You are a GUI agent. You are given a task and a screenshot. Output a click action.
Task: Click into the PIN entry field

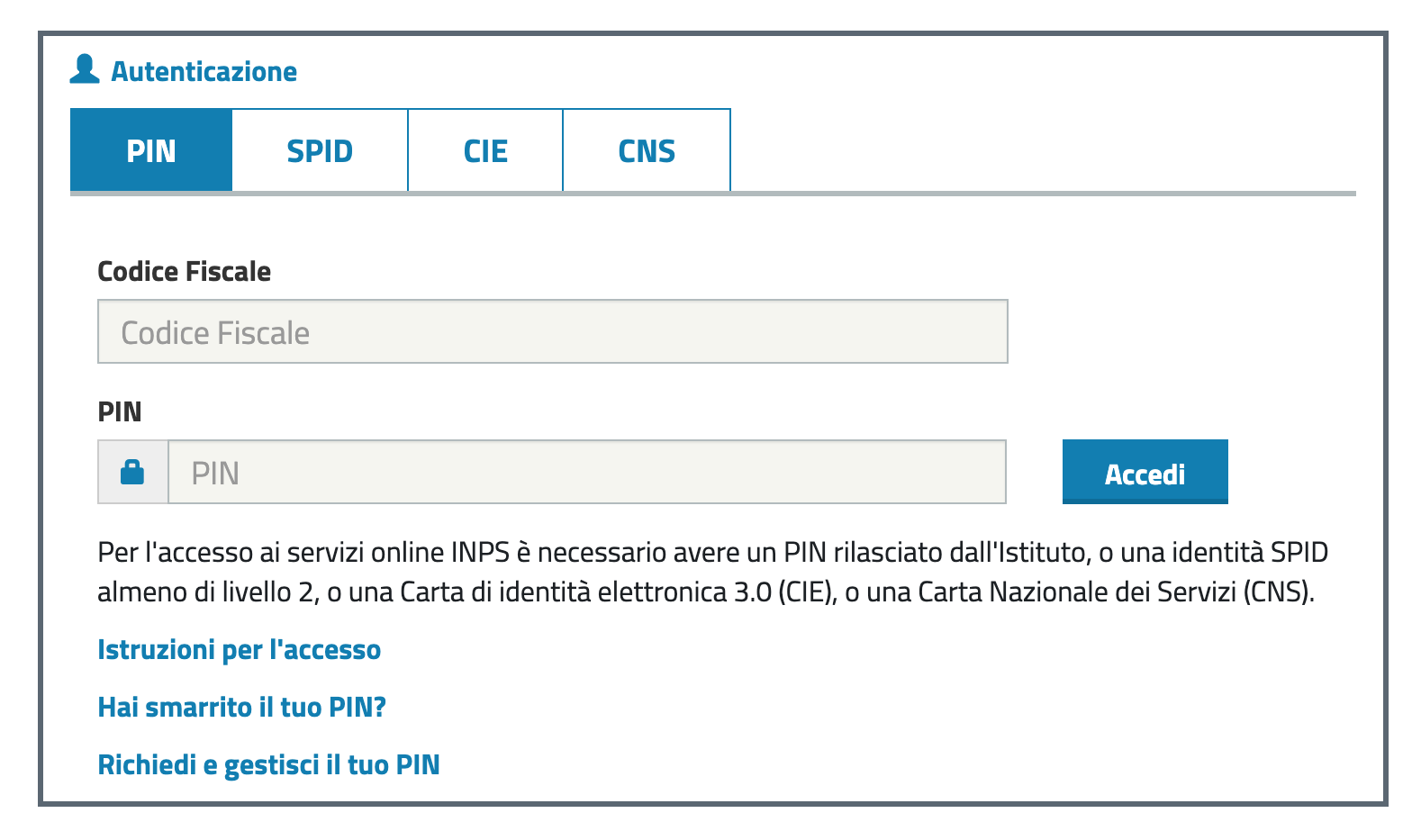point(586,473)
